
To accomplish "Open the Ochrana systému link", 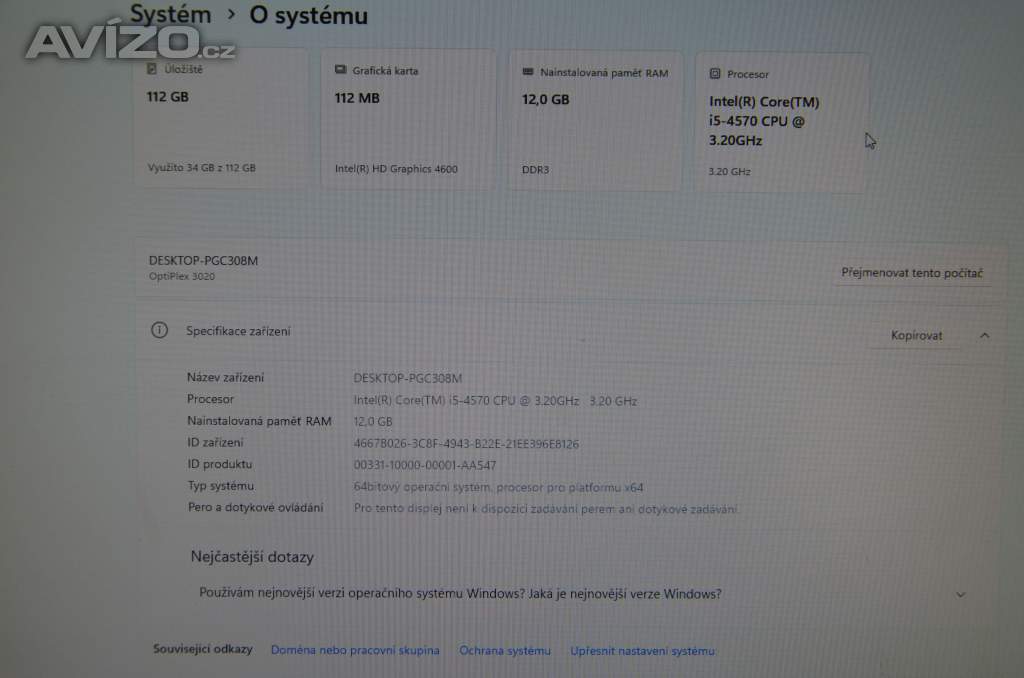I will (x=505, y=650).
